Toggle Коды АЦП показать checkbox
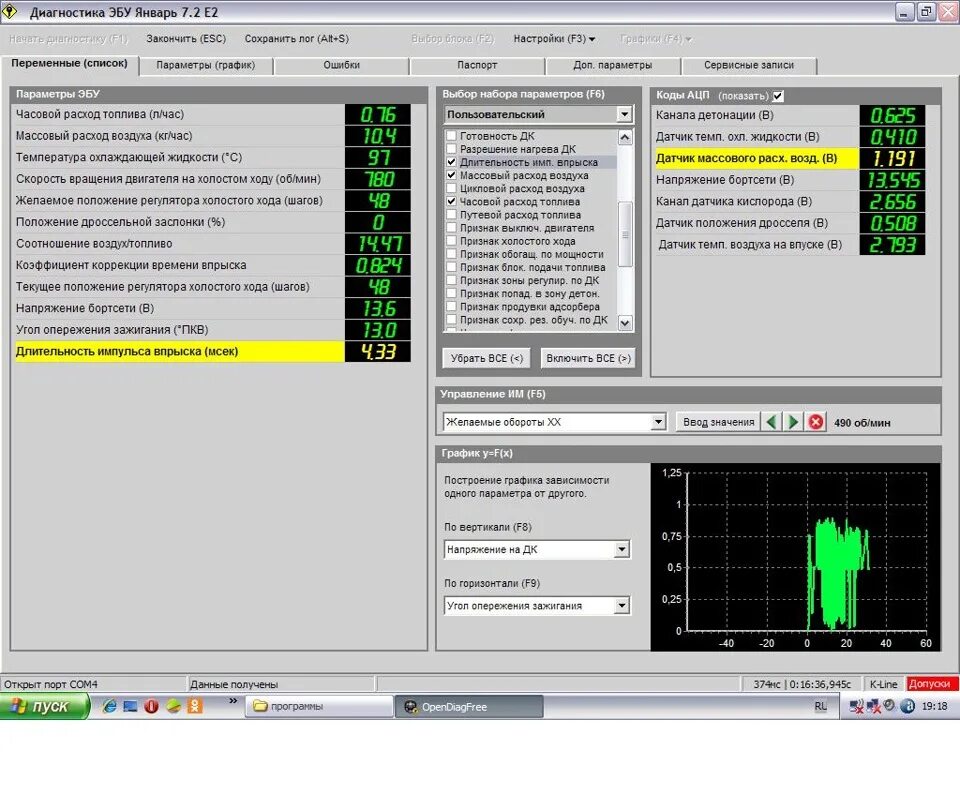Screen dimensions: 960x810 (x=778, y=96)
